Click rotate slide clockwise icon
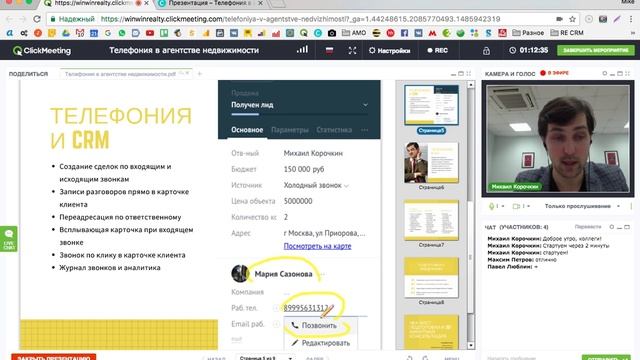Screen dimensions: 640x360 coord(425,358)
